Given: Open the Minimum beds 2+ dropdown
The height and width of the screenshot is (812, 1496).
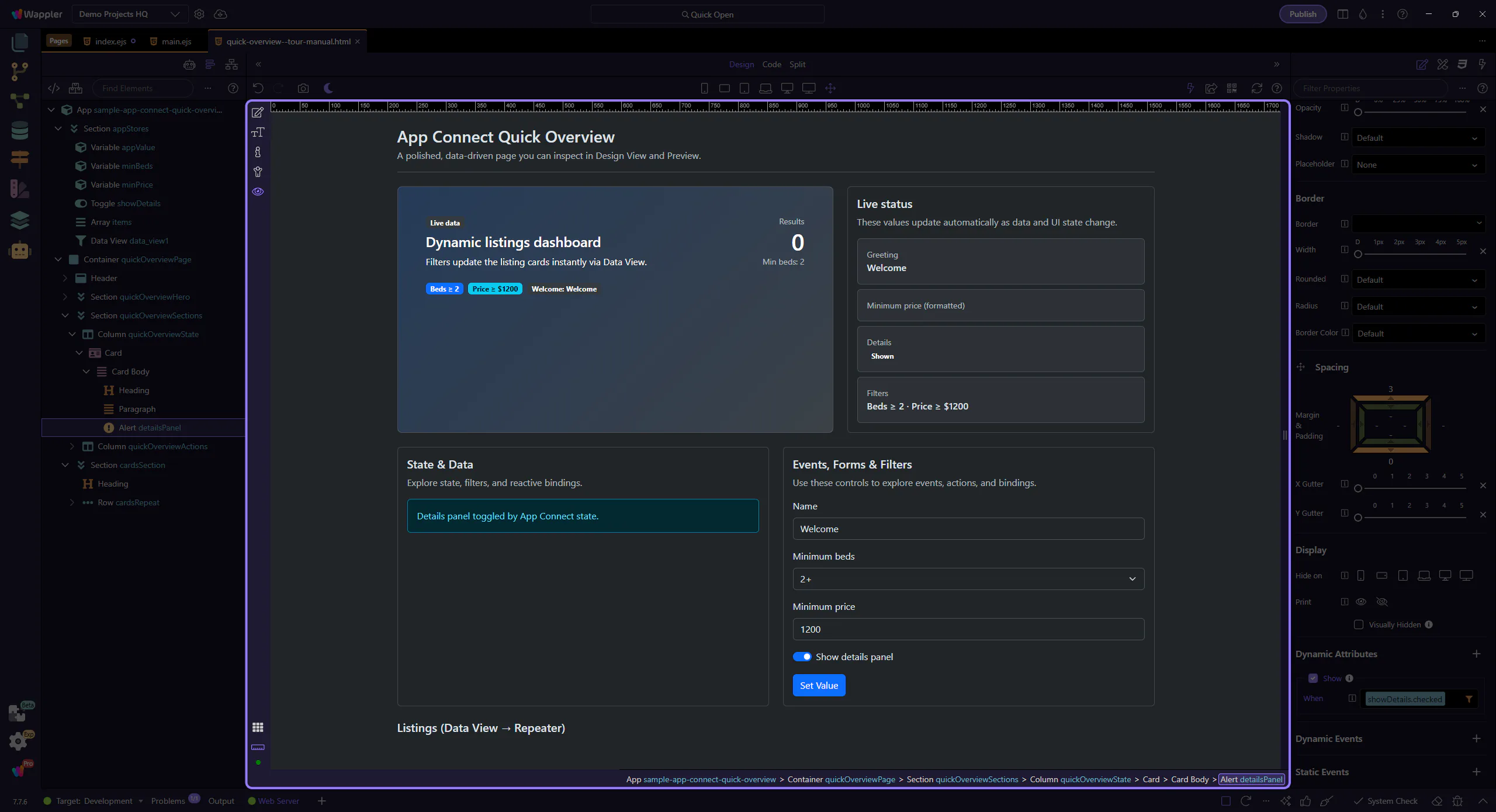Looking at the screenshot, I should click(968, 579).
